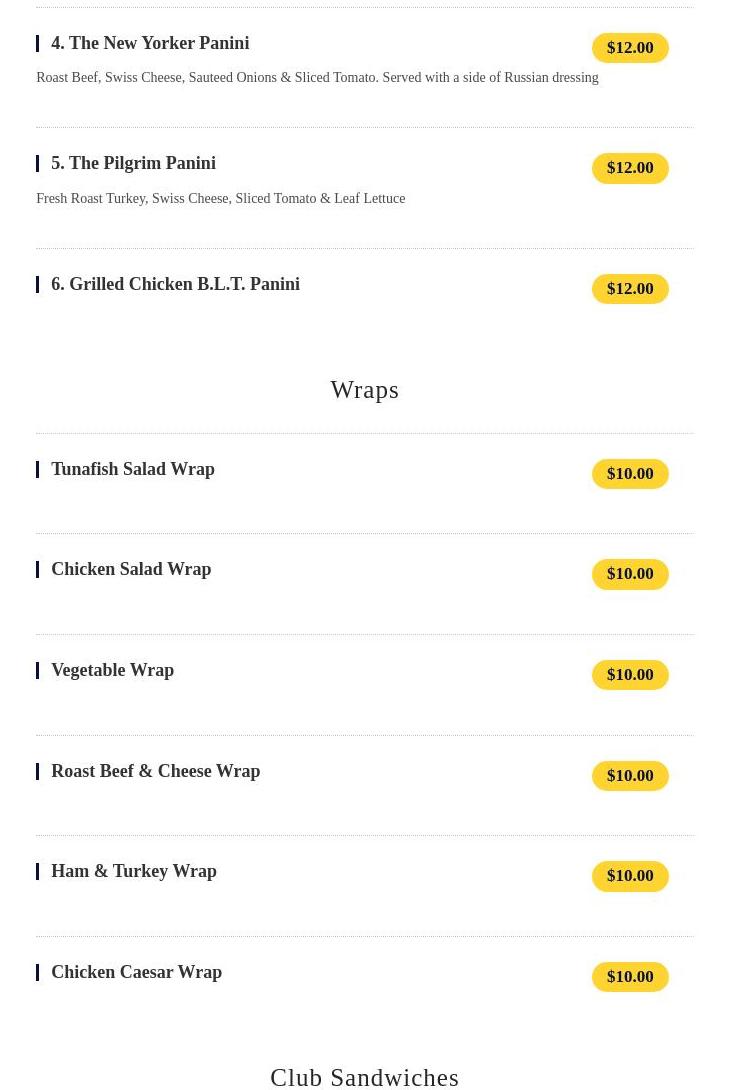Click Grilled Chicken B.L.T. Panini price badge
The width and height of the screenshot is (730, 1090).
pos(630,289)
